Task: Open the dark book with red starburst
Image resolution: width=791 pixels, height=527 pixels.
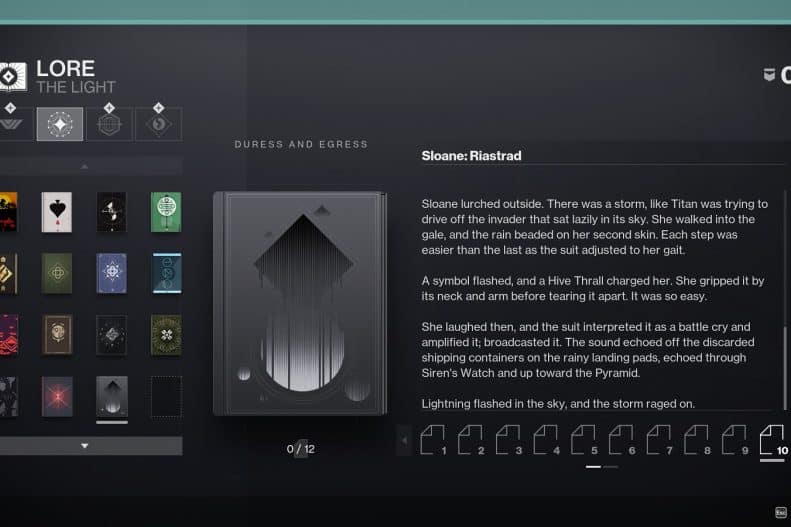Action: click(57, 396)
